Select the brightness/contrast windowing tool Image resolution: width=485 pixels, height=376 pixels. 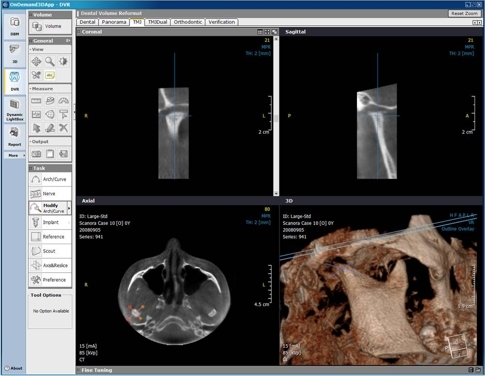(63, 61)
